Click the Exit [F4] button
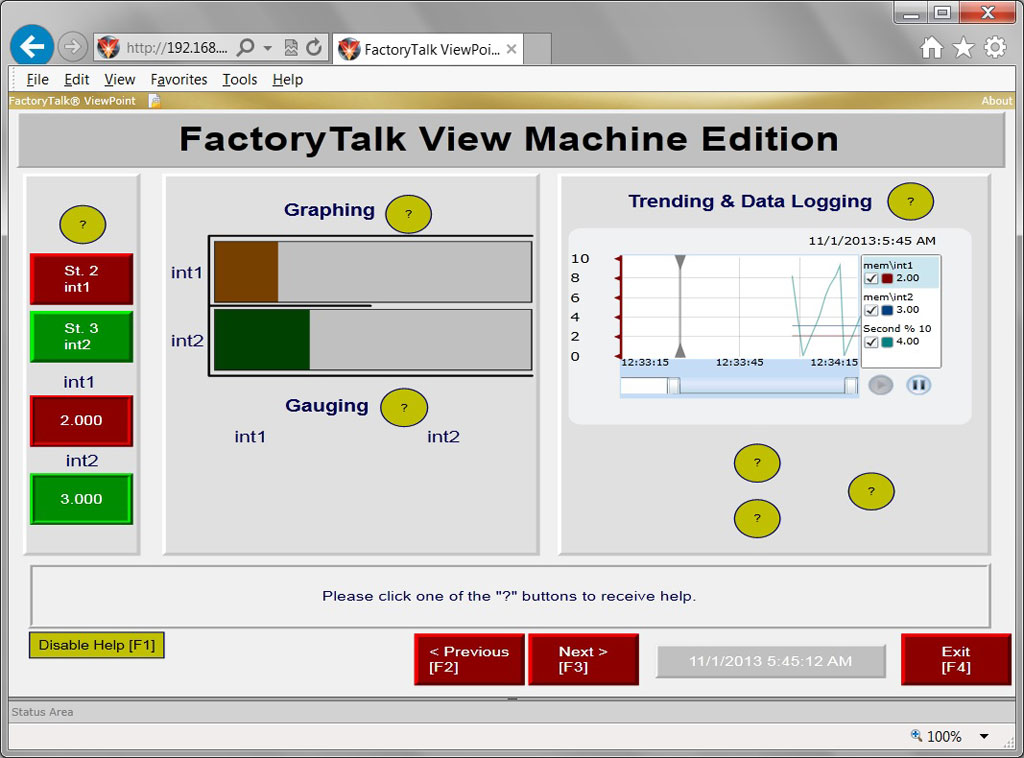Image resolution: width=1024 pixels, height=758 pixels. click(956, 659)
